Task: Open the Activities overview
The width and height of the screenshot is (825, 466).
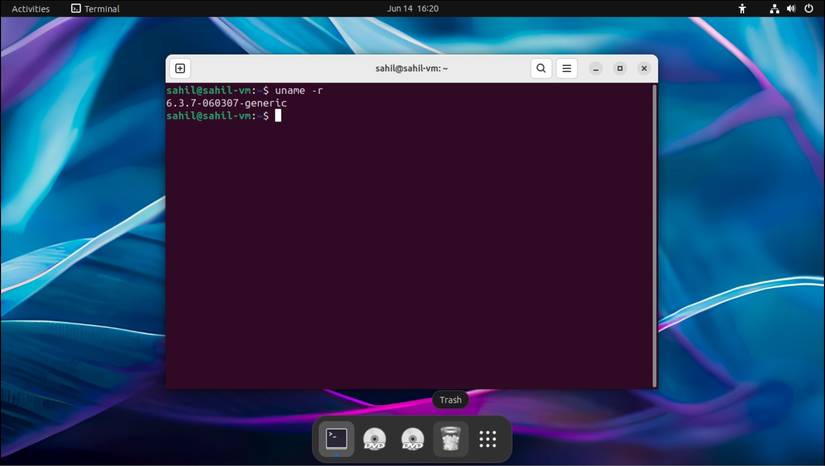Action: point(31,9)
